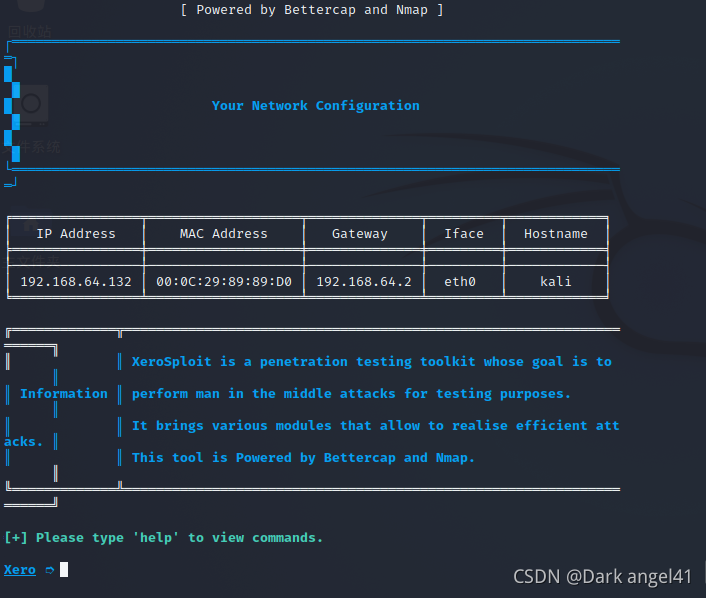Click the gateway value 192.168.64.2
706x598 pixels.
364,282
